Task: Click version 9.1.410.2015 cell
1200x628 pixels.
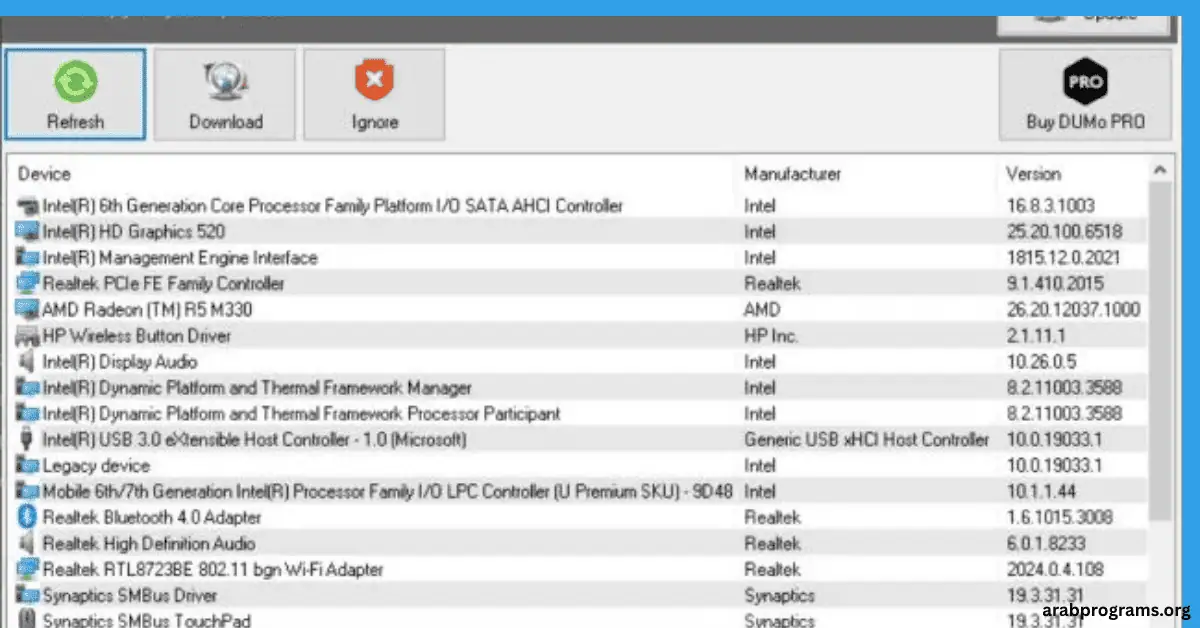Action: (1056, 284)
